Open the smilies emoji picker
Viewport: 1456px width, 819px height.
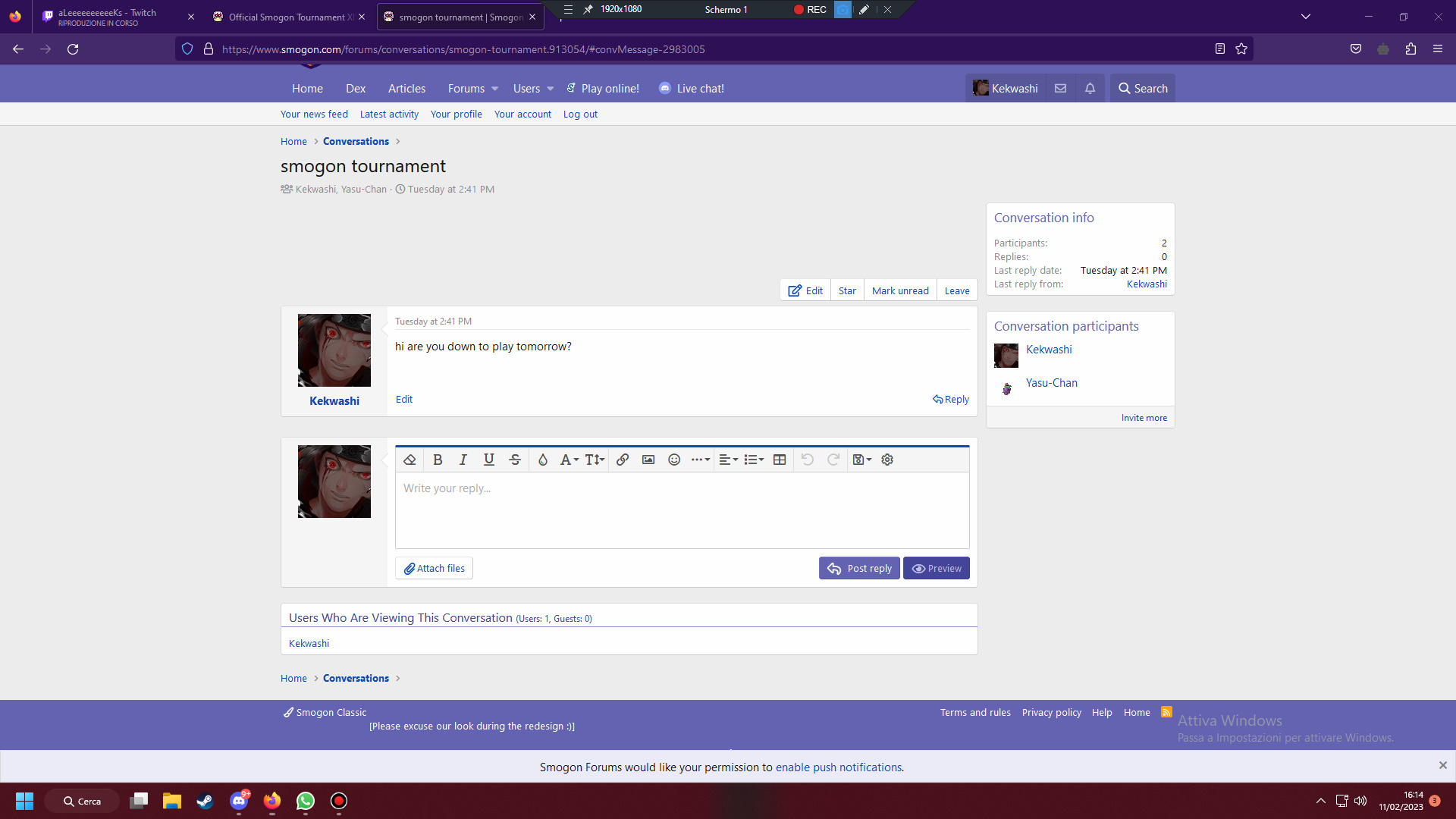(x=674, y=460)
